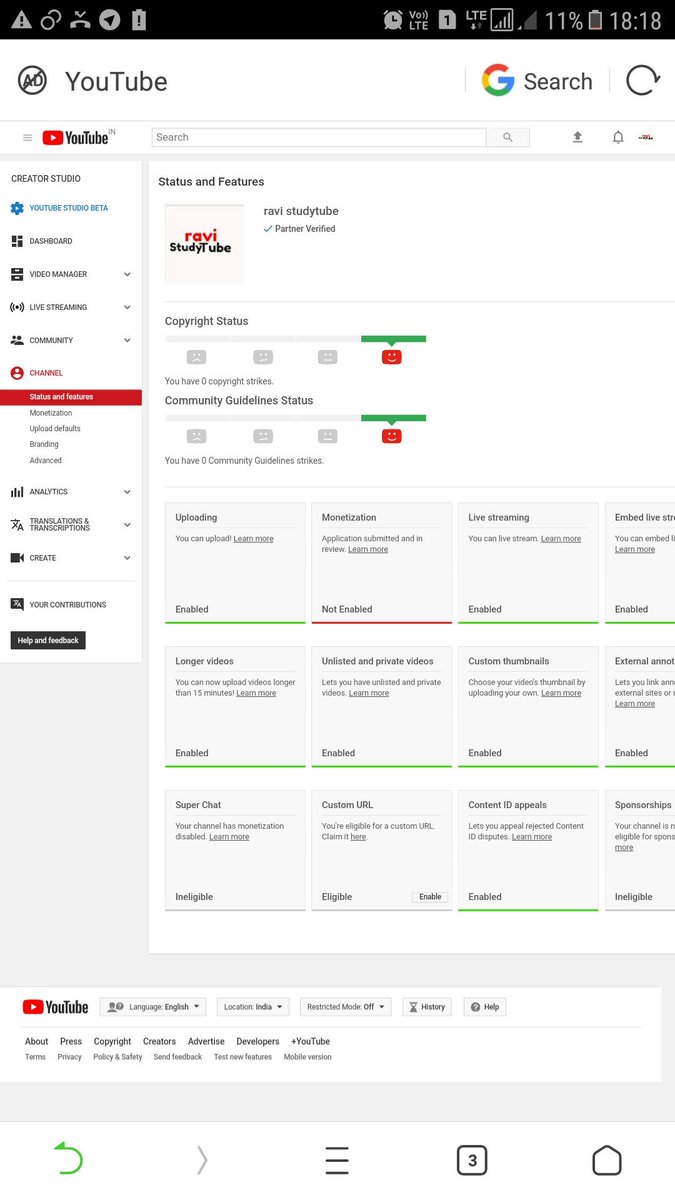Click the YouTube Studio Beta gear icon
The width and height of the screenshot is (675, 1200).
click(x=17, y=208)
